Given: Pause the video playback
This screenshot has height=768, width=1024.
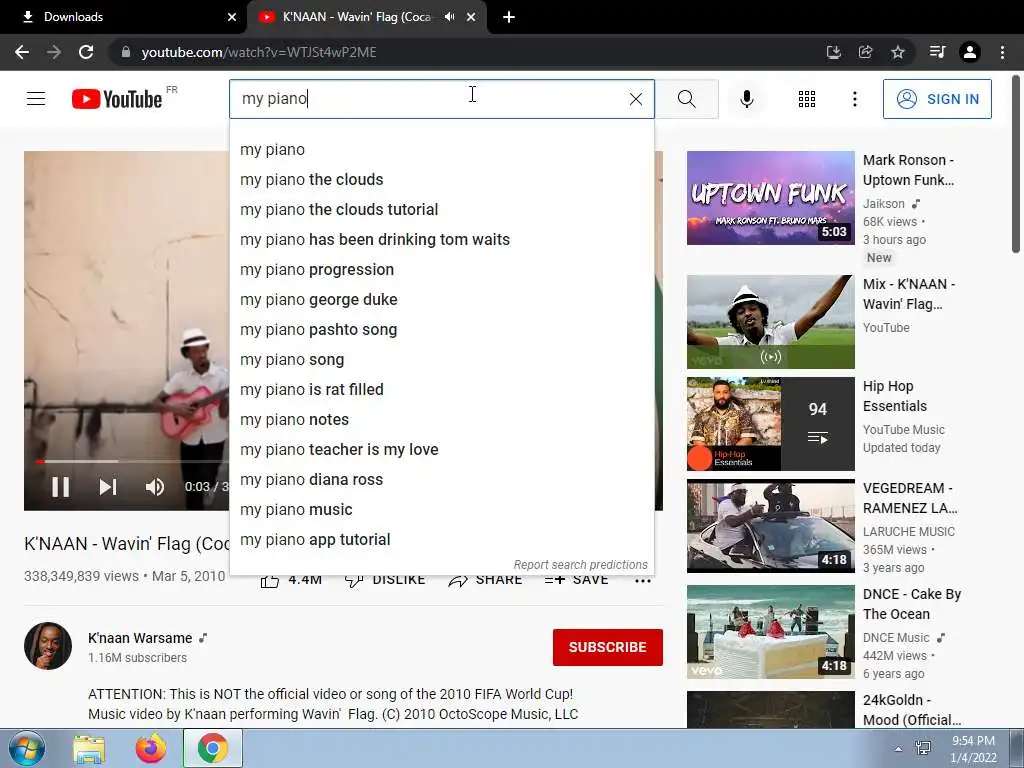Looking at the screenshot, I should pos(61,487).
